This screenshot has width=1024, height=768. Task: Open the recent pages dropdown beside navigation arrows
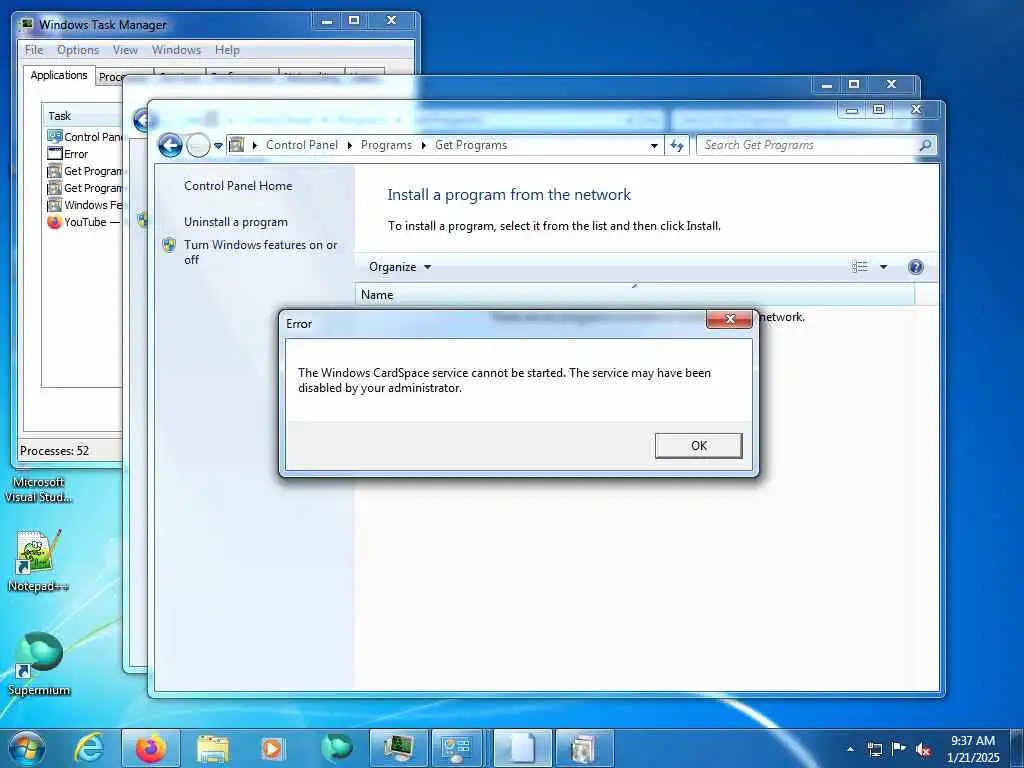(218, 146)
